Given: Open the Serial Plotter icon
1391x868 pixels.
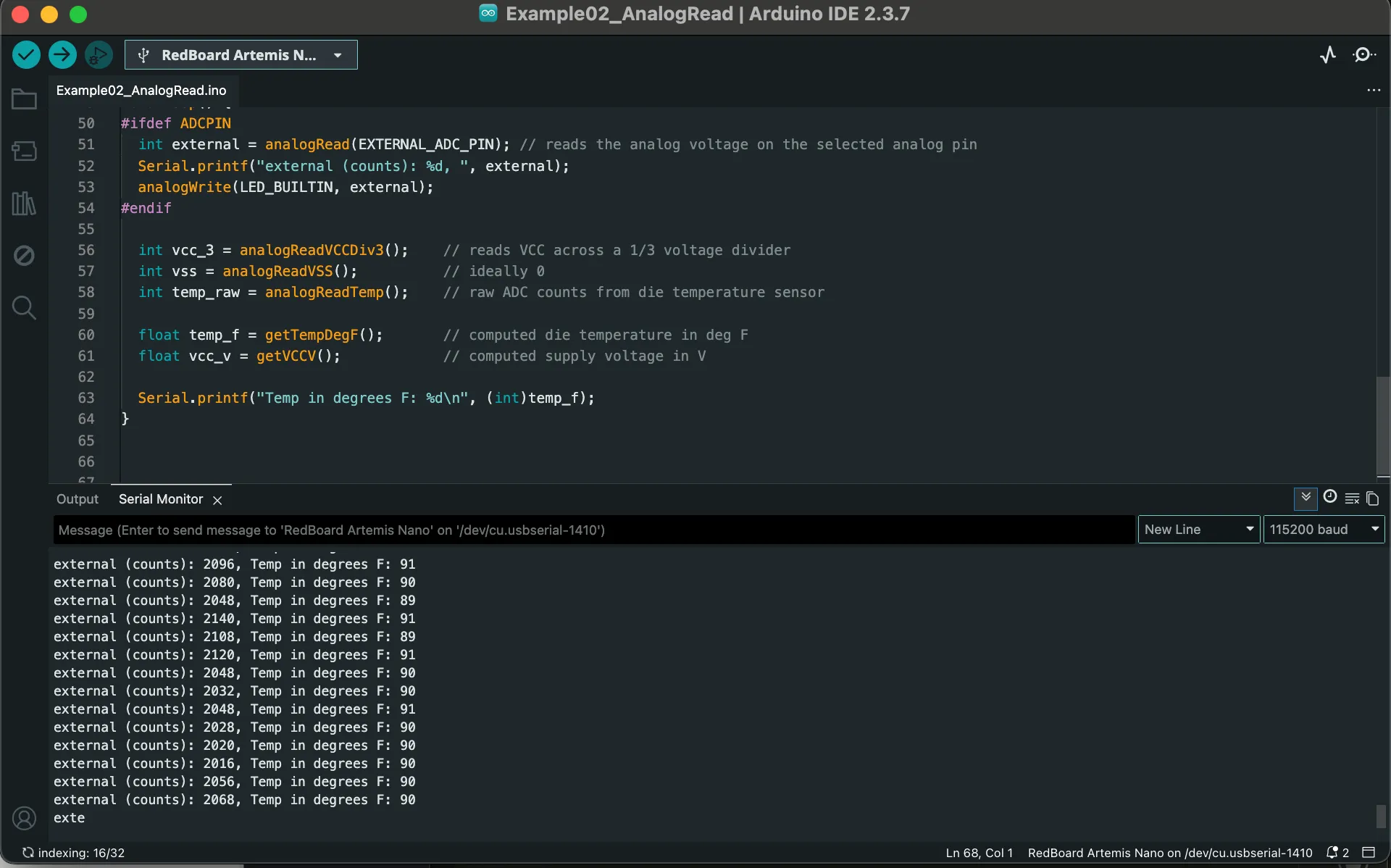Looking at the screenshot, I should (x=1327, y=55).
